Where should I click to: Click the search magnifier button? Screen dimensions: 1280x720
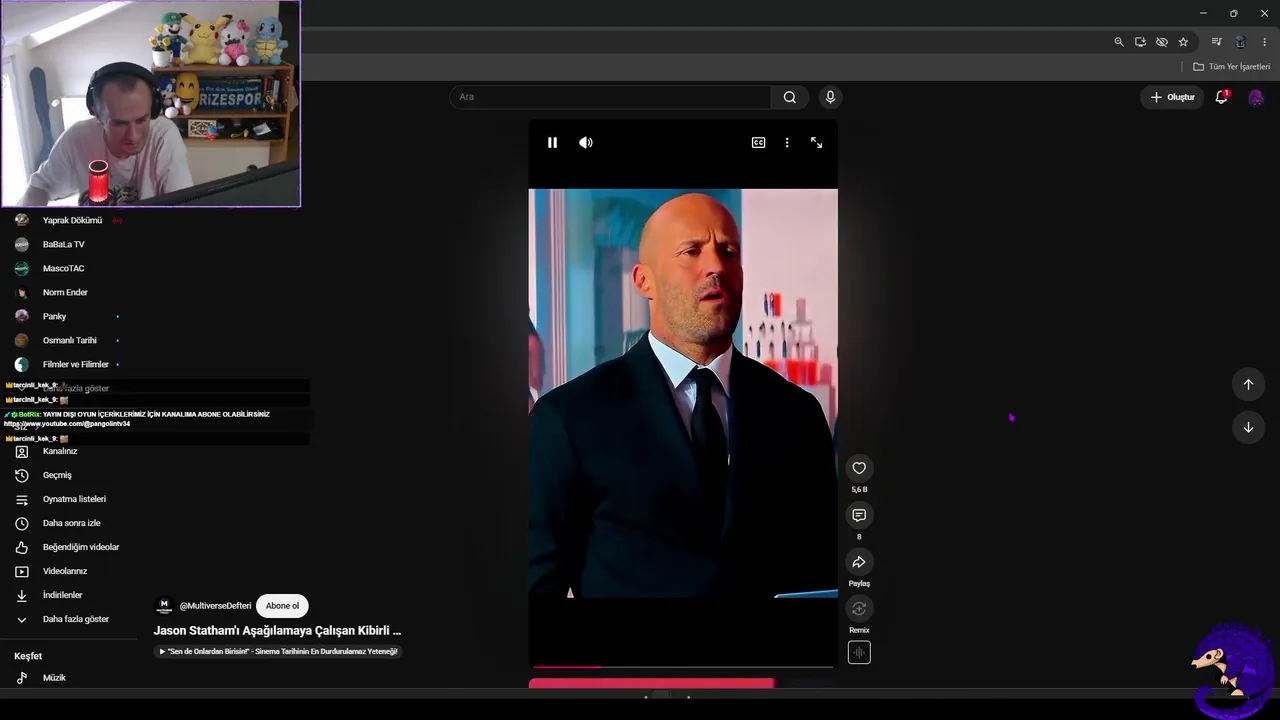pos(790,97)
